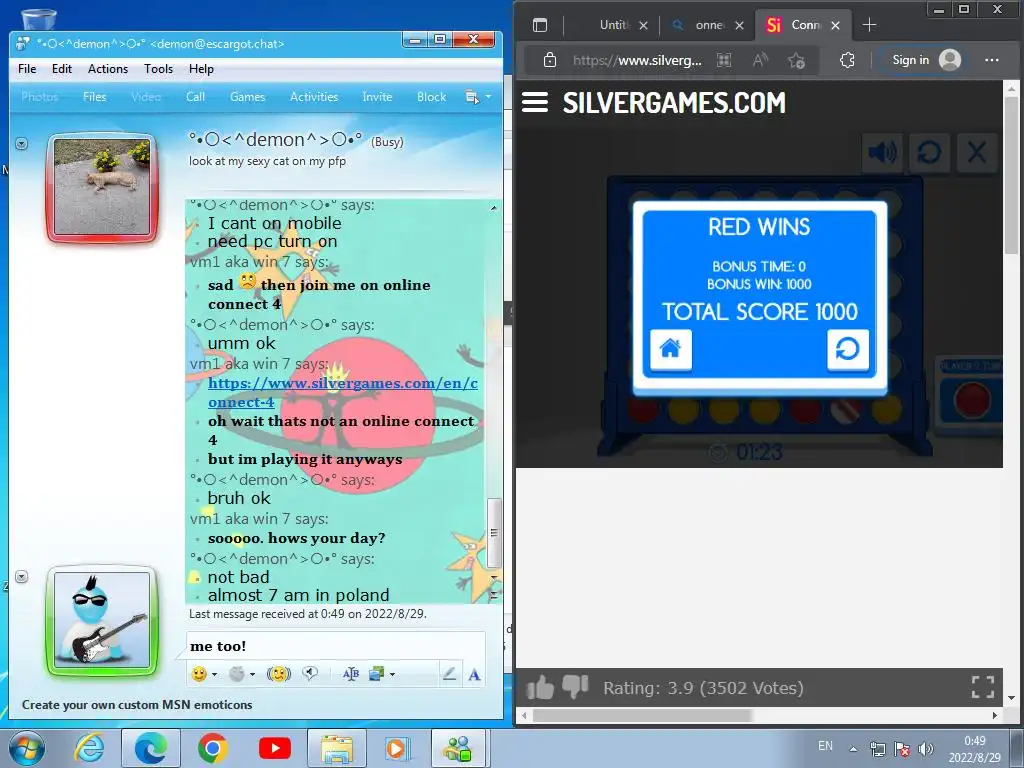Like the game with thumbs up

(x=540, y=687)
